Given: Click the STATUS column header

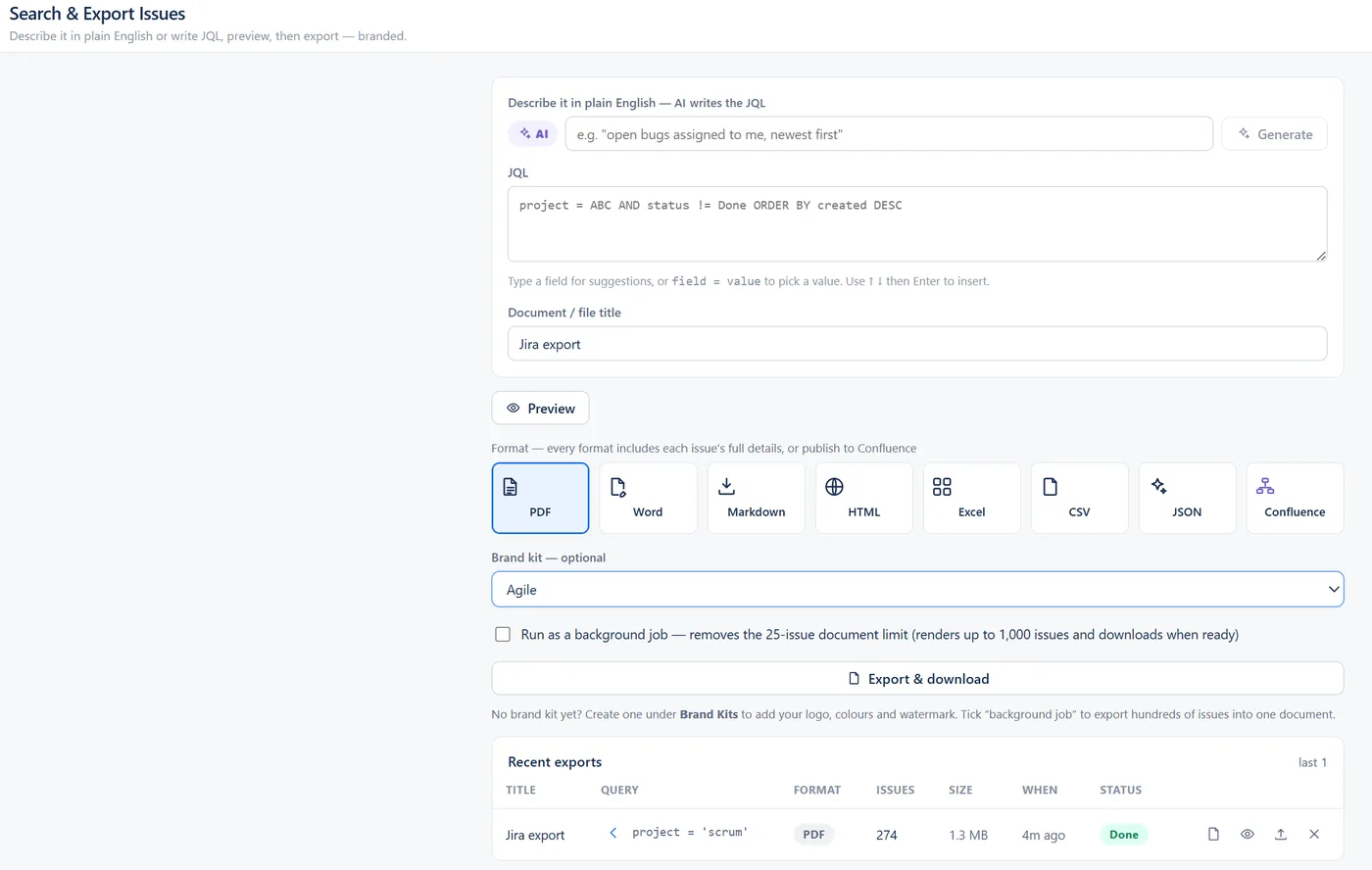Looking at the screenshot, I should [x=1121, y=790].
